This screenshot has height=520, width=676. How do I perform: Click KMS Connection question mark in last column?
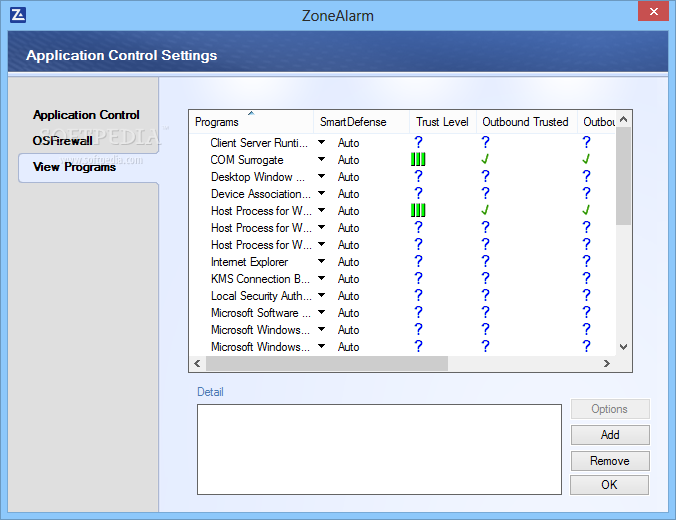coord(586,279)
